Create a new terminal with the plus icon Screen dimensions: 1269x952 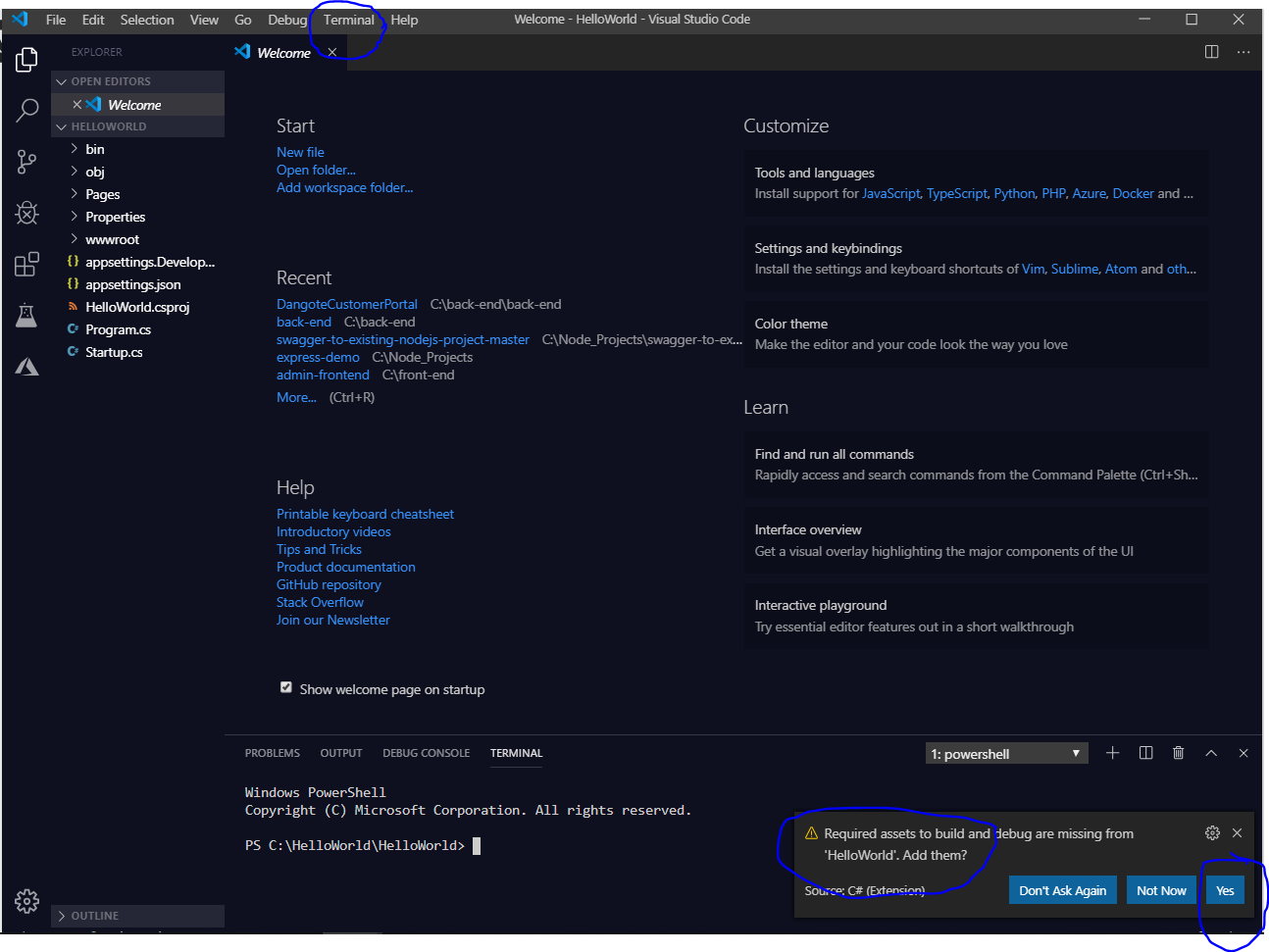pyautogui.click(x=1112, y=752)
